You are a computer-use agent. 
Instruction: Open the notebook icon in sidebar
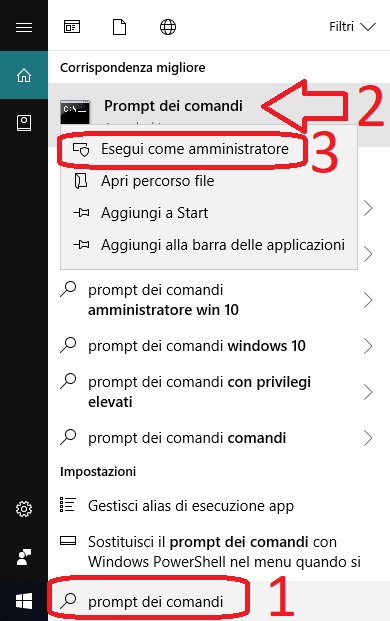[24, 123]
